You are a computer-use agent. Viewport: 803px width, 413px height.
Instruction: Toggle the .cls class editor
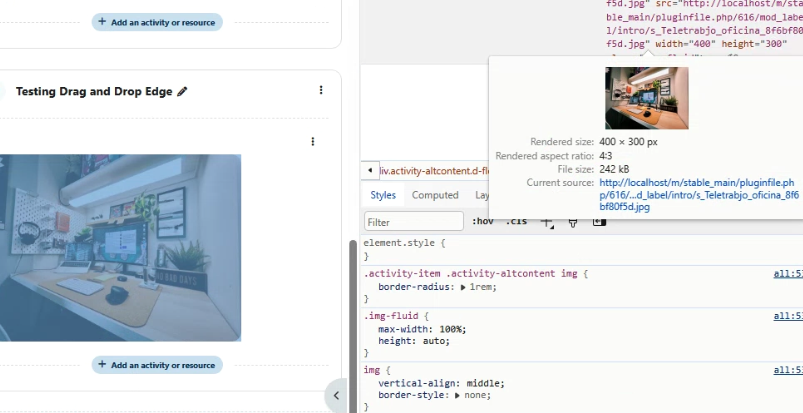516,221
